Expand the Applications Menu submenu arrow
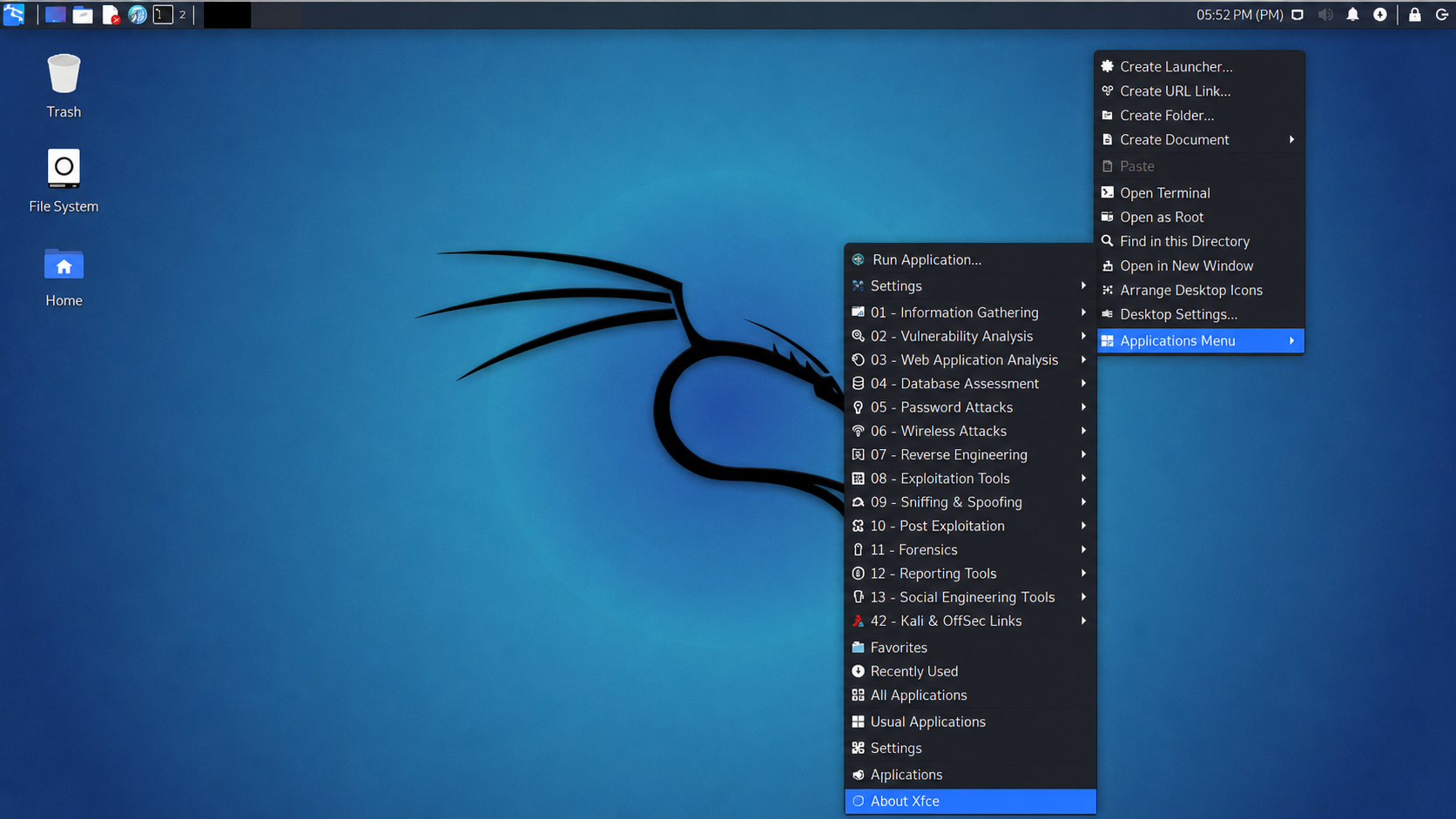 1291,340
